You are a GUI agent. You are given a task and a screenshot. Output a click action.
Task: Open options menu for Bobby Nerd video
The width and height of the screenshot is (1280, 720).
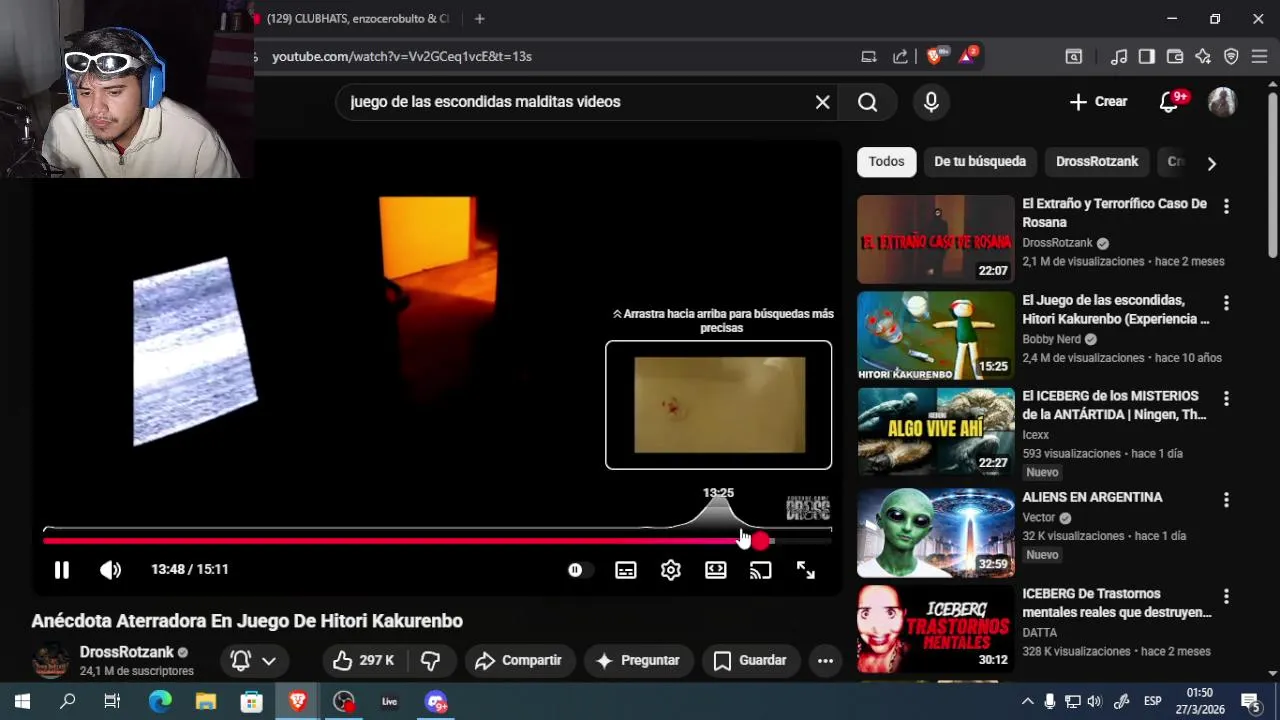click(x=1226, y=303)
